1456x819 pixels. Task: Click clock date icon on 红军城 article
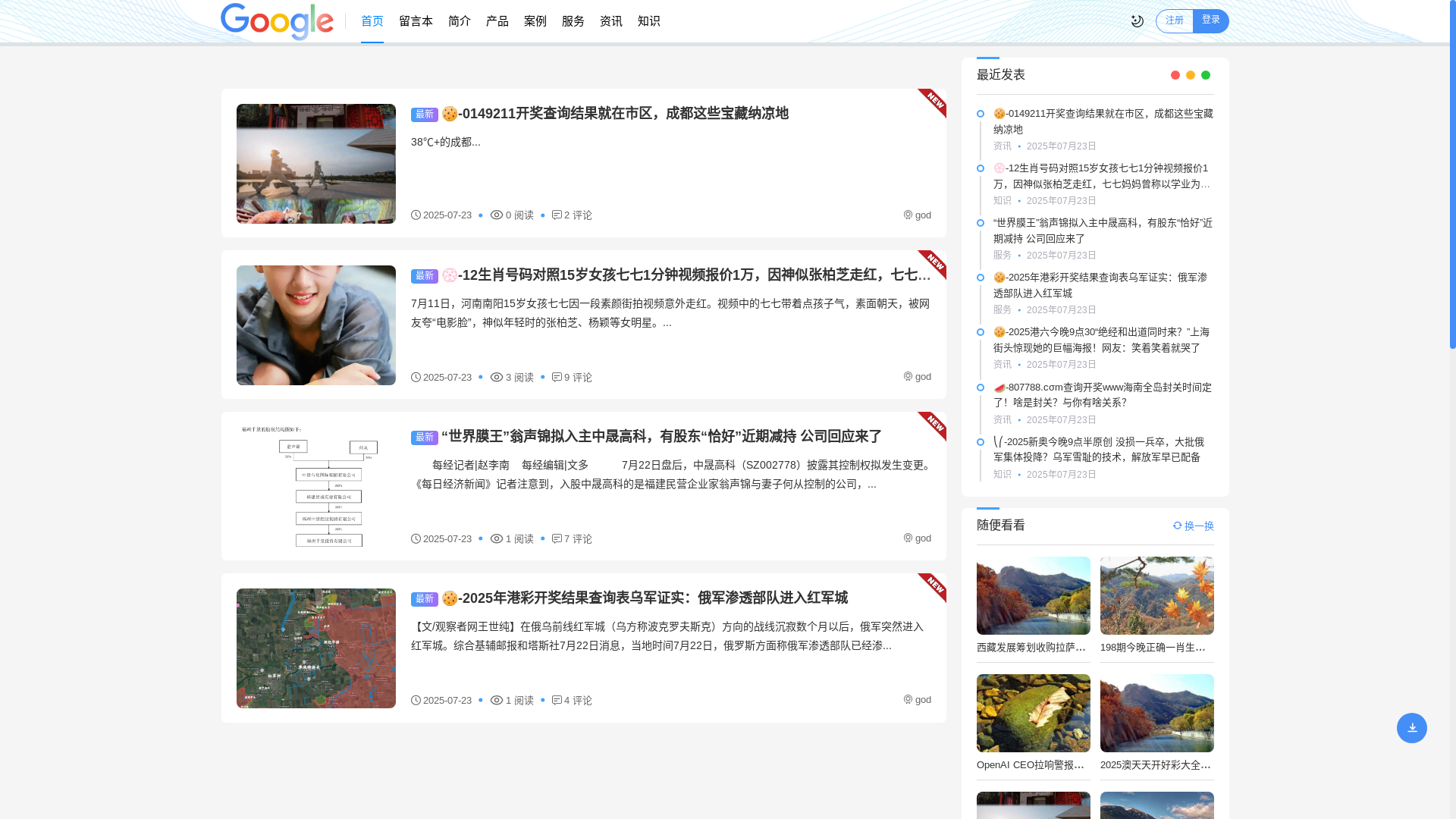(x=416, y=700)
